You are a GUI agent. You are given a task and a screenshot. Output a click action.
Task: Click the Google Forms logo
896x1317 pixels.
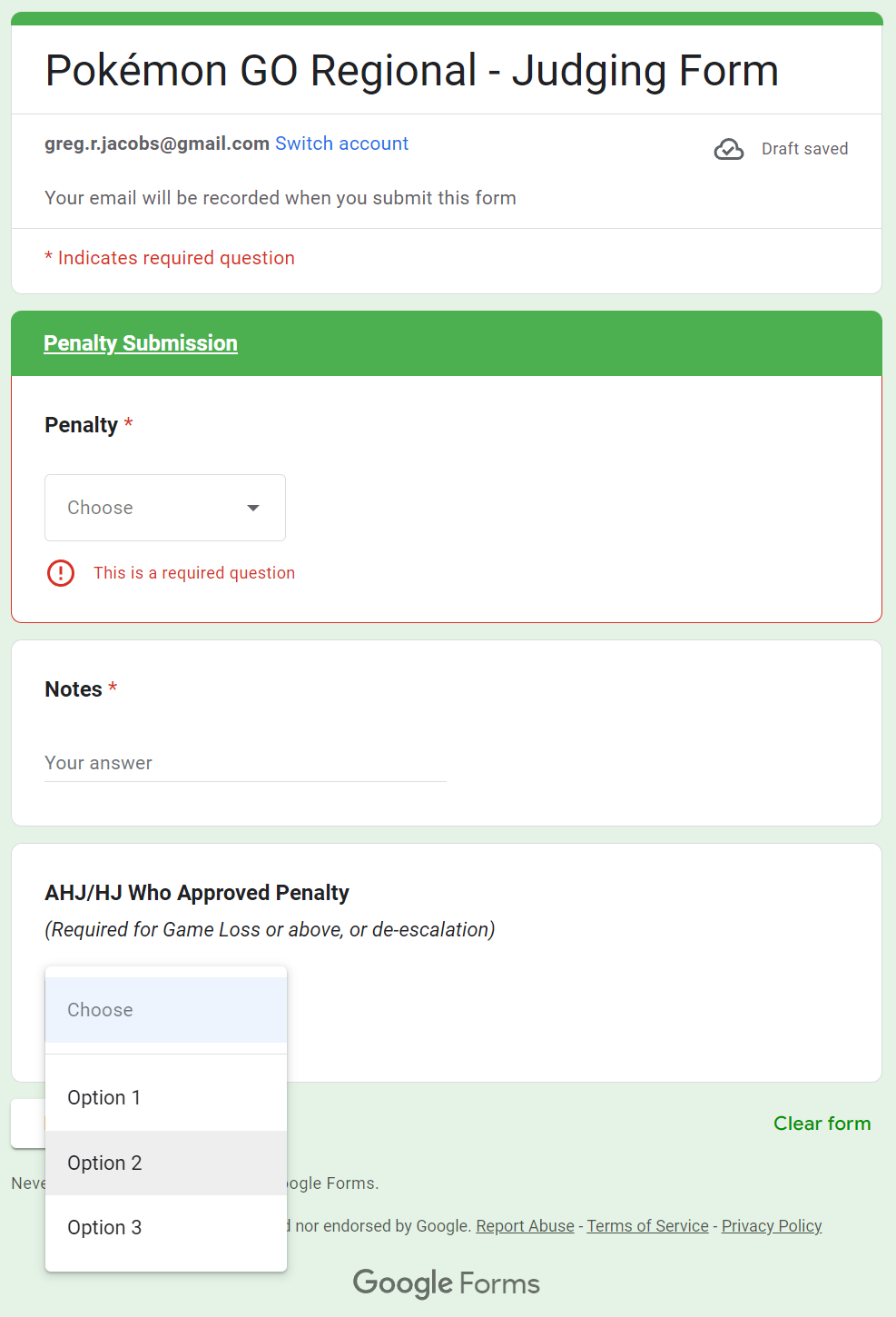[x=447, y=1283]
